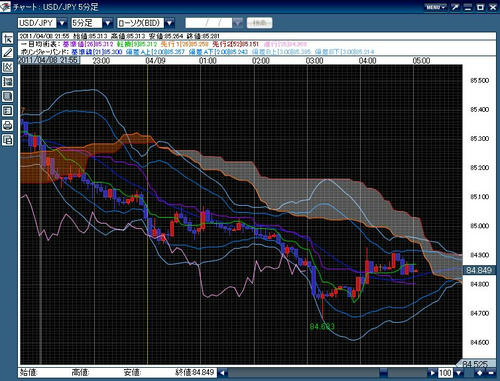Expand the USD/JPY currency pair dropdown
The width and height of the screenshot is (500, 381).
click(62, 23)
